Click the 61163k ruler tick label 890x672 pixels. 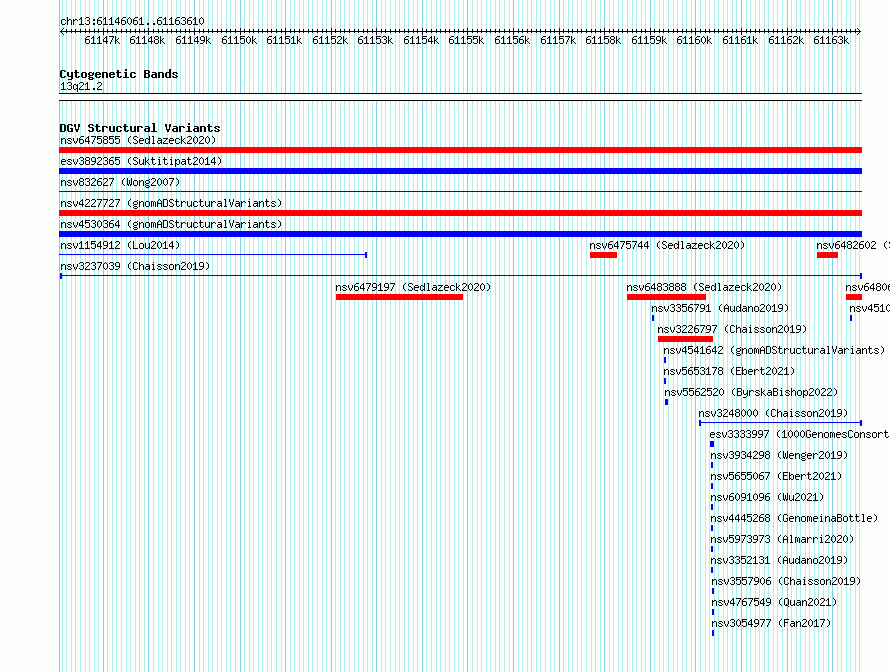click(x=831, y=40)
